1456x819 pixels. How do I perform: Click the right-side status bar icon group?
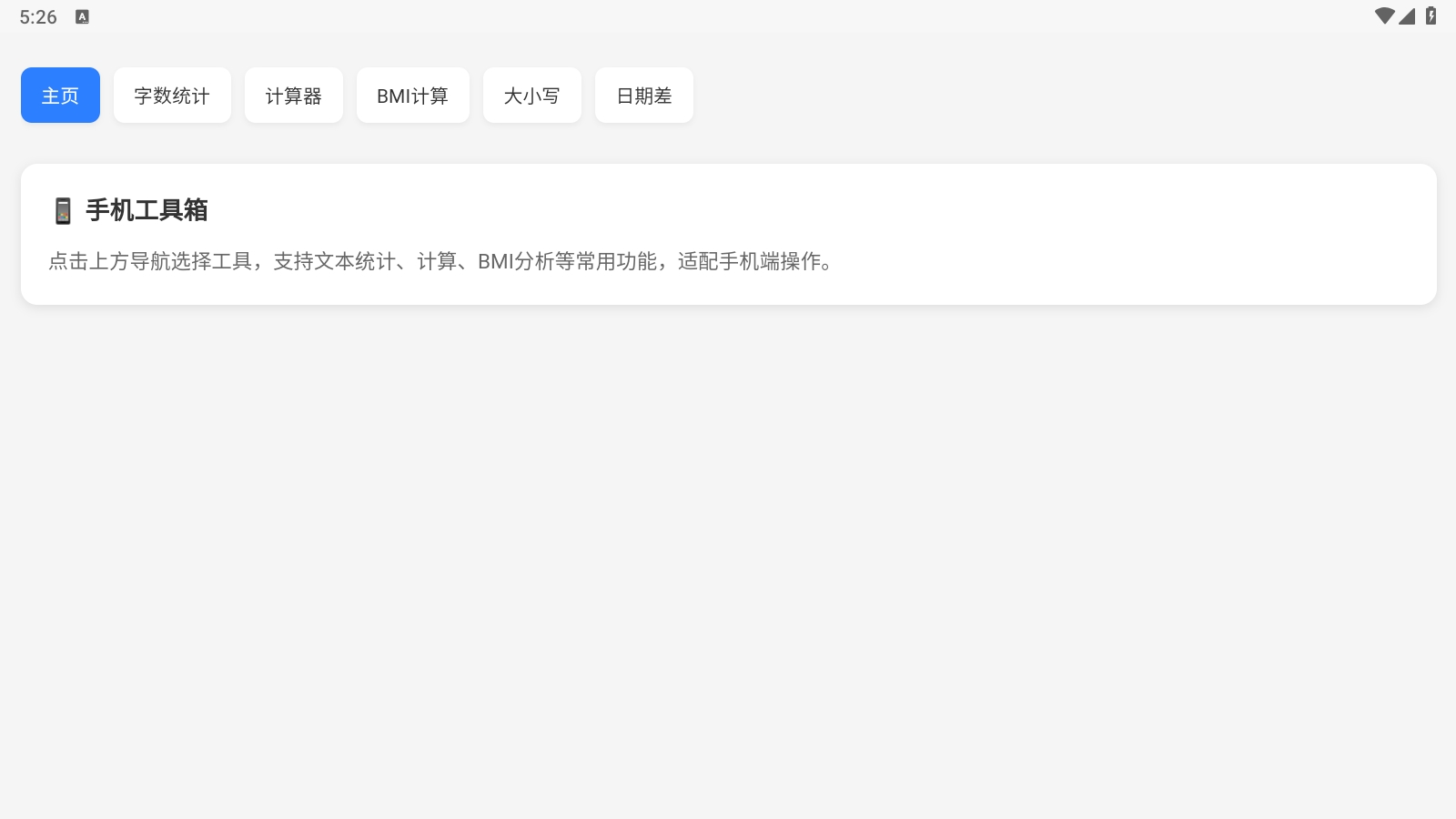(x=1409, y=15)
